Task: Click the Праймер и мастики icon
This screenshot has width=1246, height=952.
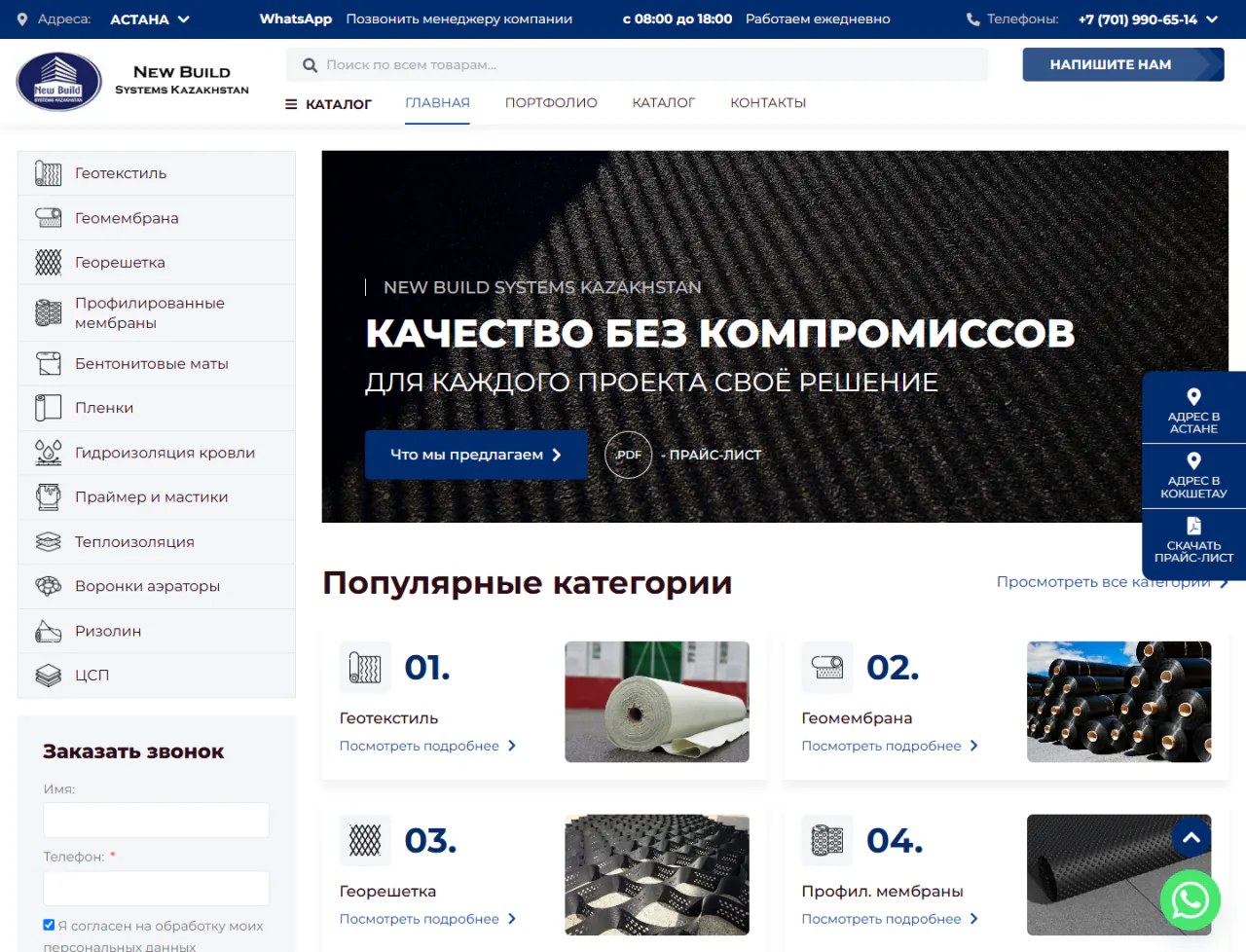Action: pos(49,496)
